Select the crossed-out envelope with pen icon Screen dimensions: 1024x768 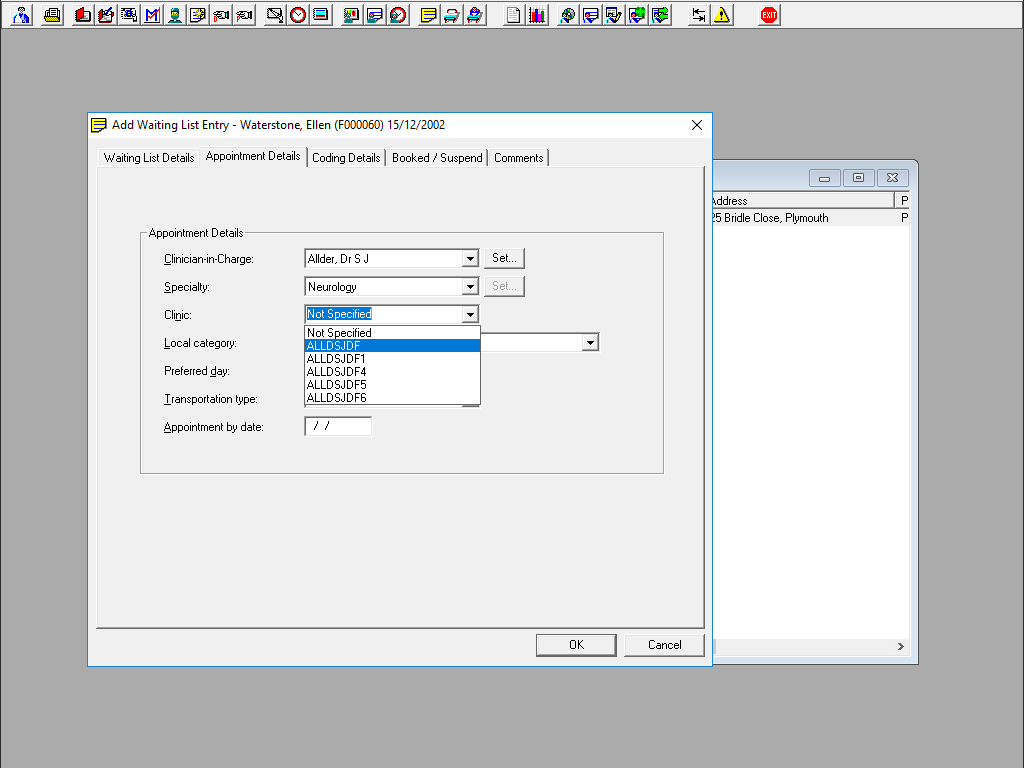pos(275,15)
